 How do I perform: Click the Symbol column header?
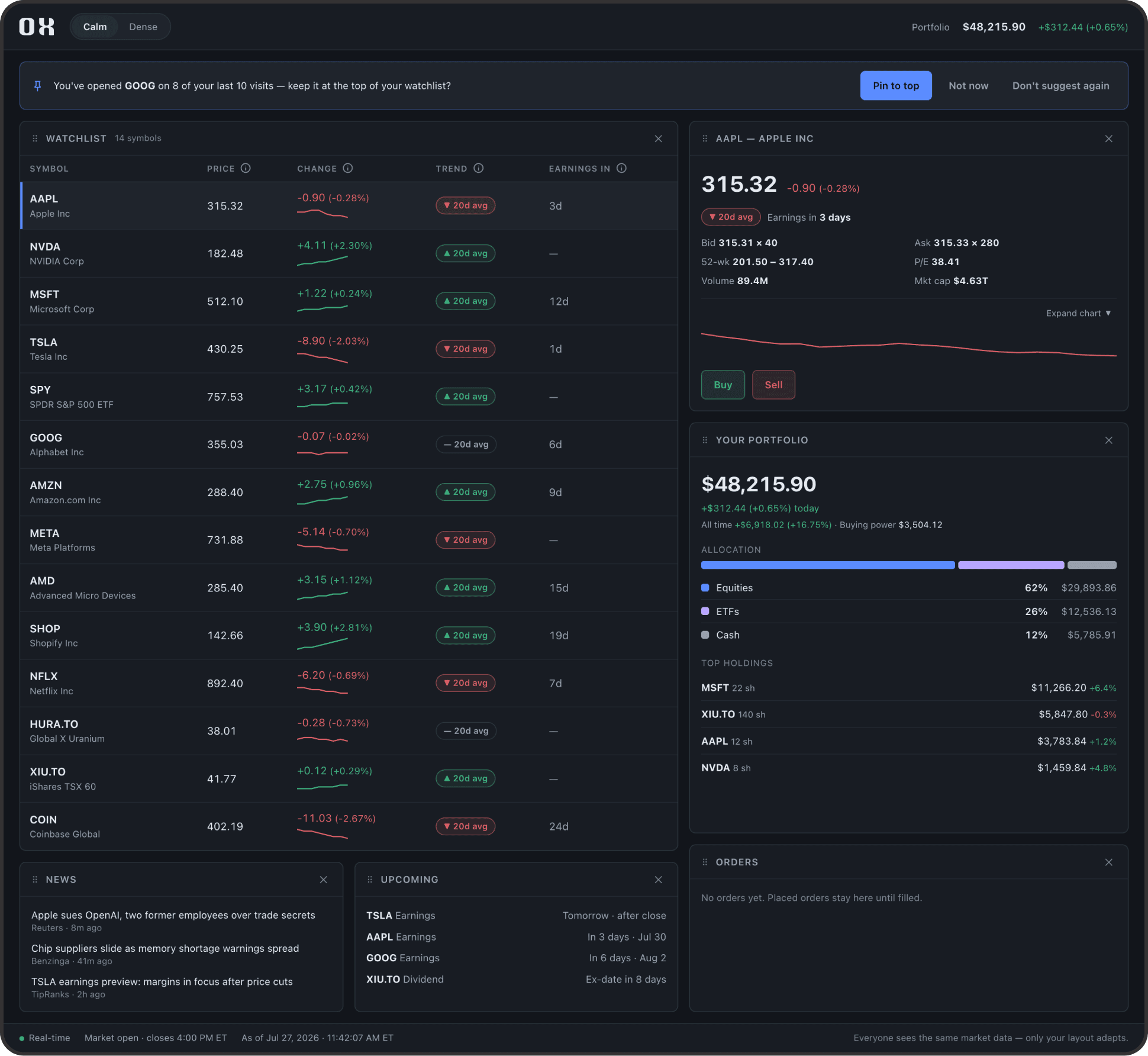[49, 169]
